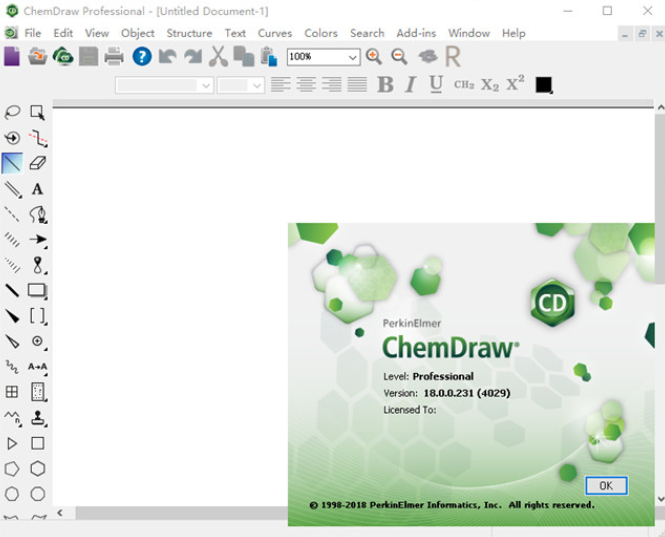Select the Table tool
Screen dimensions: 665x537
(12, 392)
